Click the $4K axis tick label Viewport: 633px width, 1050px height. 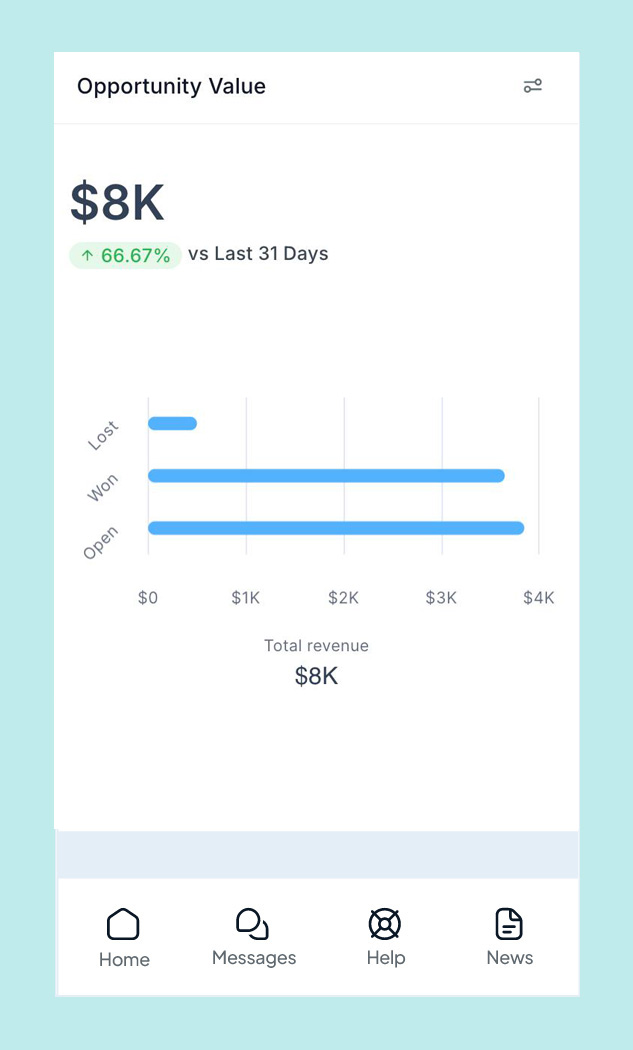pyautogui.click(x=539, y=598)
